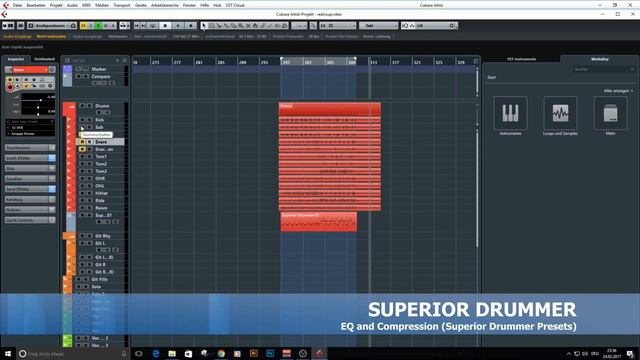
Task: Expand the Equalizer inspector section
Action: click(x=30, y=179)
